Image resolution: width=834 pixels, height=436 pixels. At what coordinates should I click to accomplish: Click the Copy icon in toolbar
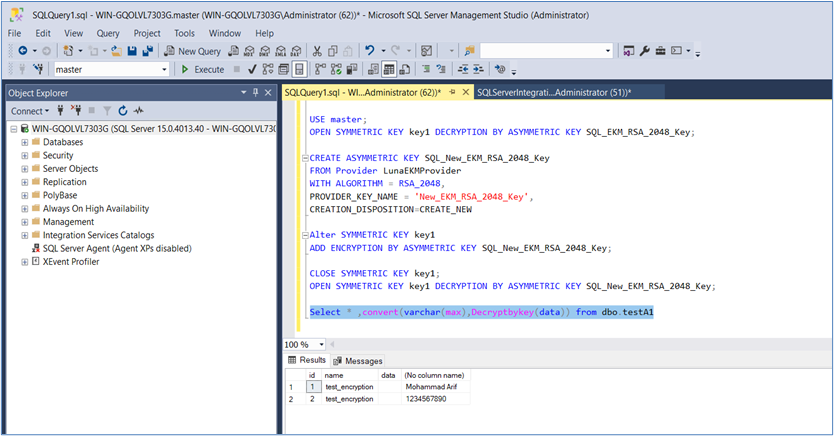pyautogui.click(x=333, y=51)
